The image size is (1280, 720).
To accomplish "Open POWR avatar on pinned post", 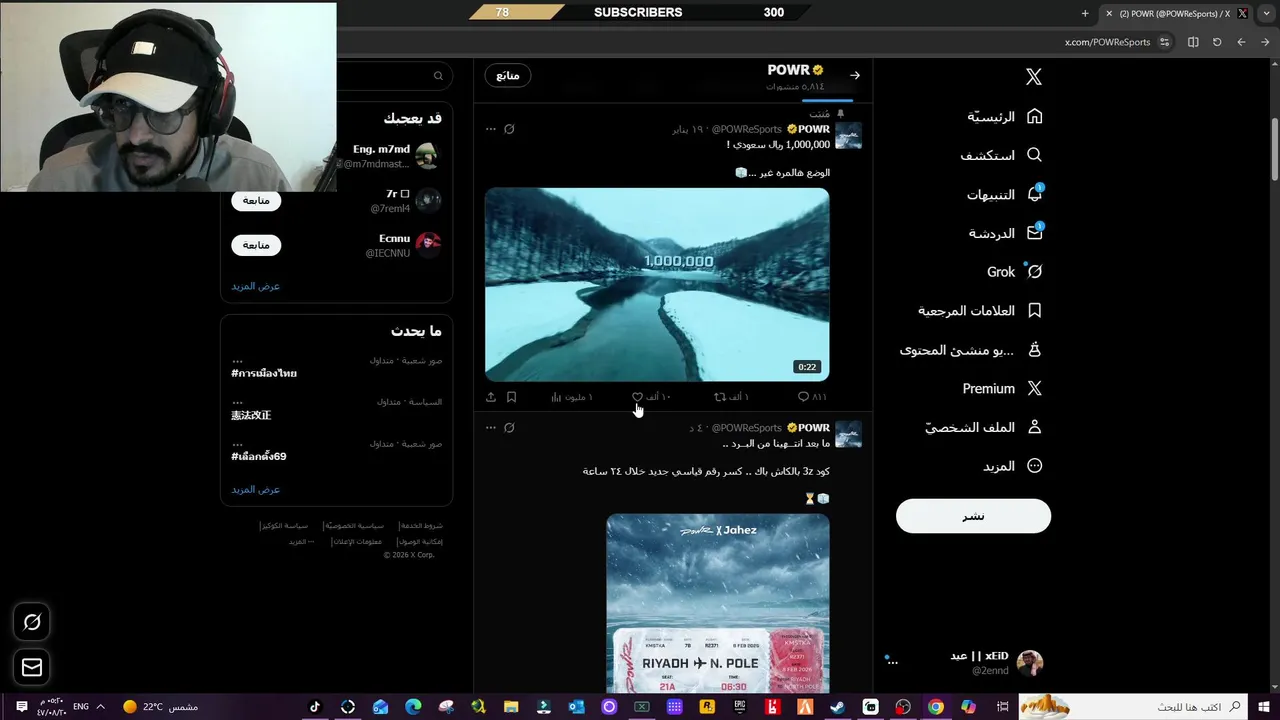I will (x=848, y=136).
